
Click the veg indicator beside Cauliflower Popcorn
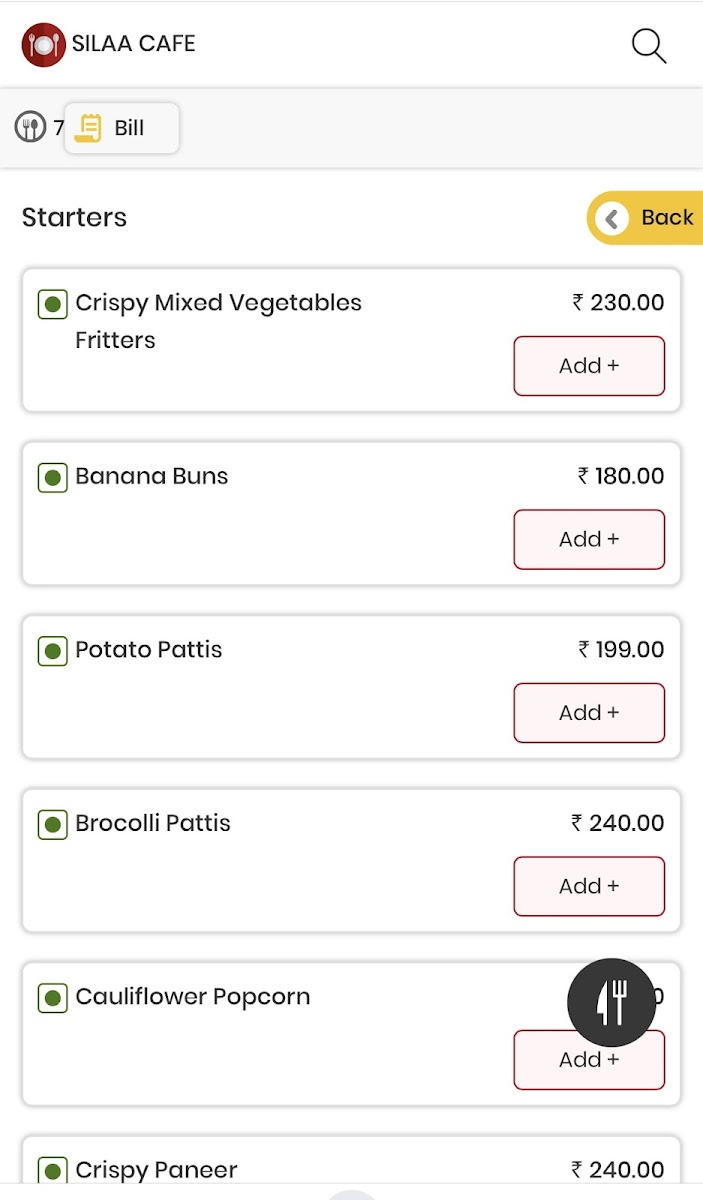pyautogui.click(x=52, y=998)
